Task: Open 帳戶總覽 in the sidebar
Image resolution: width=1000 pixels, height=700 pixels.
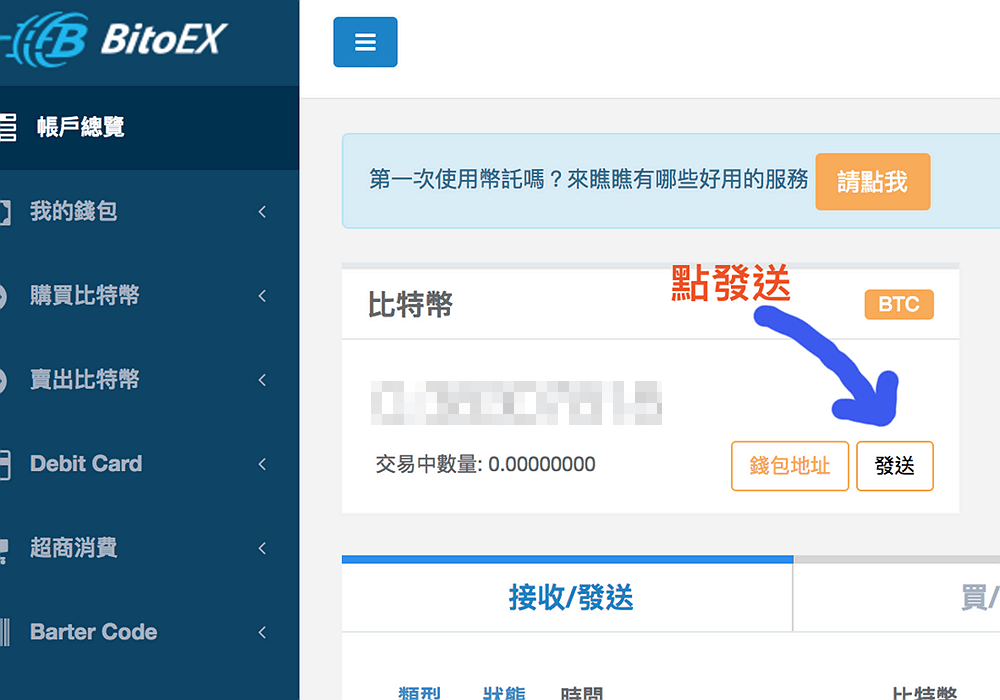Action: click(80, 128)
